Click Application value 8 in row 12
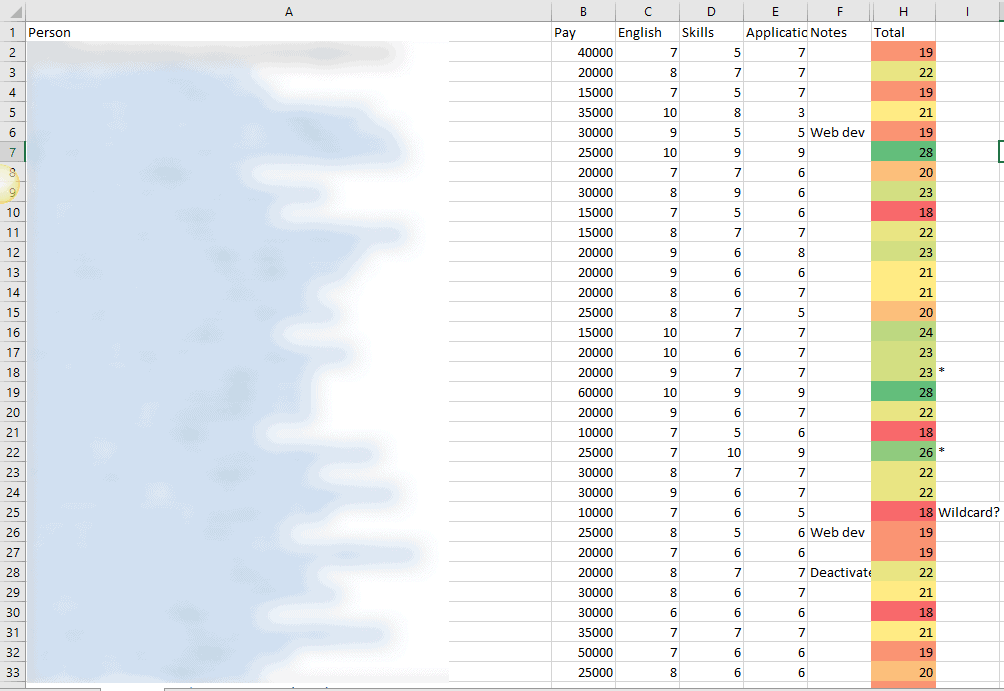This screenshot has width=1004, height=691. point(775,252)
